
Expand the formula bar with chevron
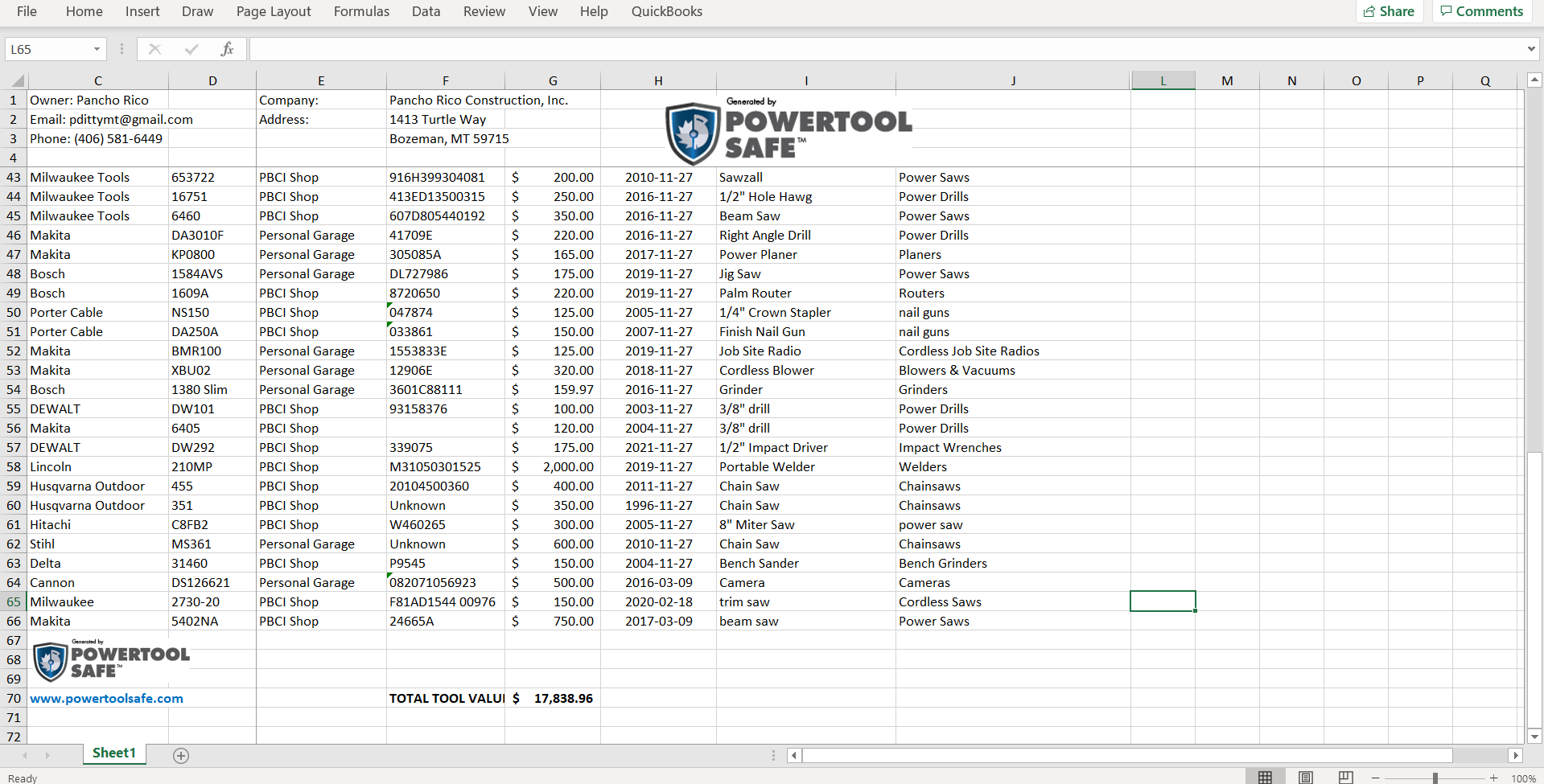coord(1531,49)
